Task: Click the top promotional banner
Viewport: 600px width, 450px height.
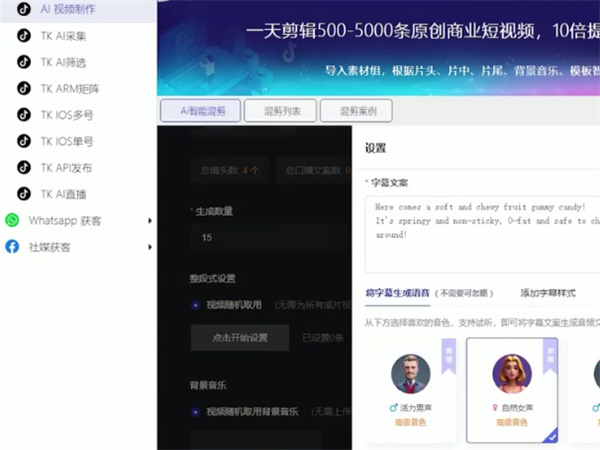Action: pos(378,47)
